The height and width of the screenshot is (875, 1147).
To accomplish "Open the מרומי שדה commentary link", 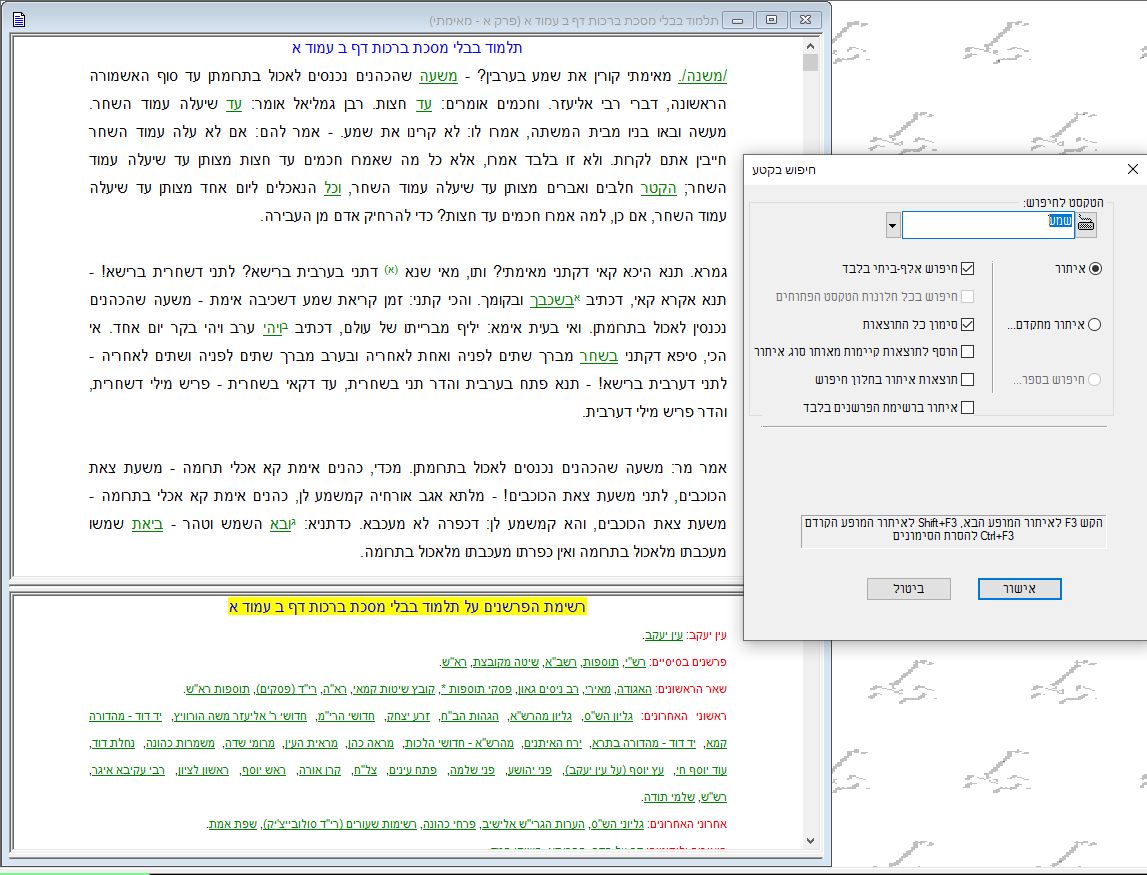I will 249,743.
